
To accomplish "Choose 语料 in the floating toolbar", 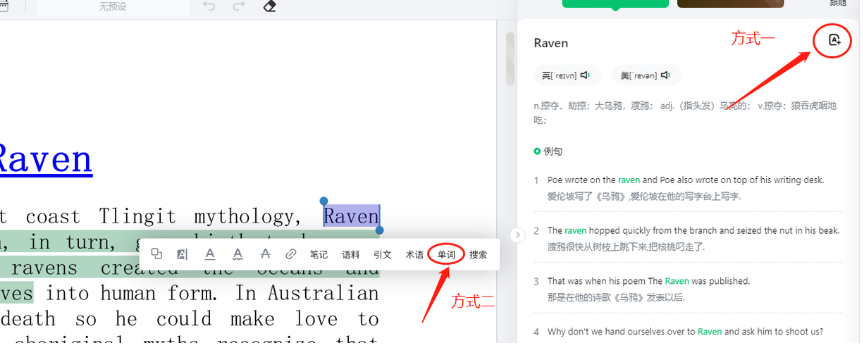I will 351,255.
